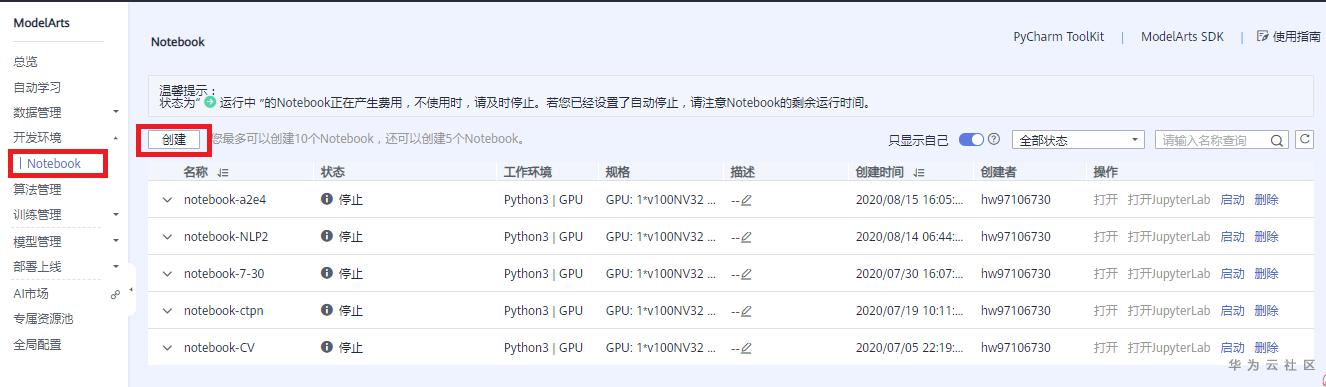The width and height of the screenshot is (1326, 387).
Task: Click status info icon for notebook-ctpn
Action: pyautogui.click(x=327, y=310)
